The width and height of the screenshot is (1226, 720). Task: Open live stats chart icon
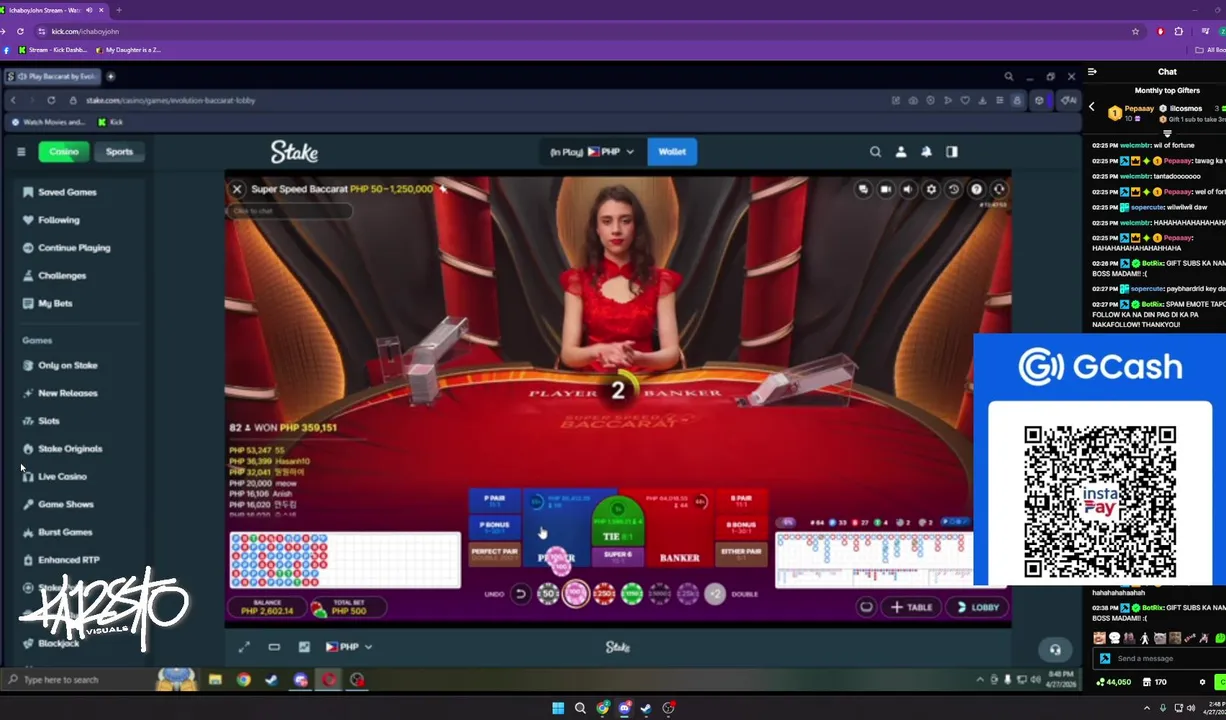[304, 647]
